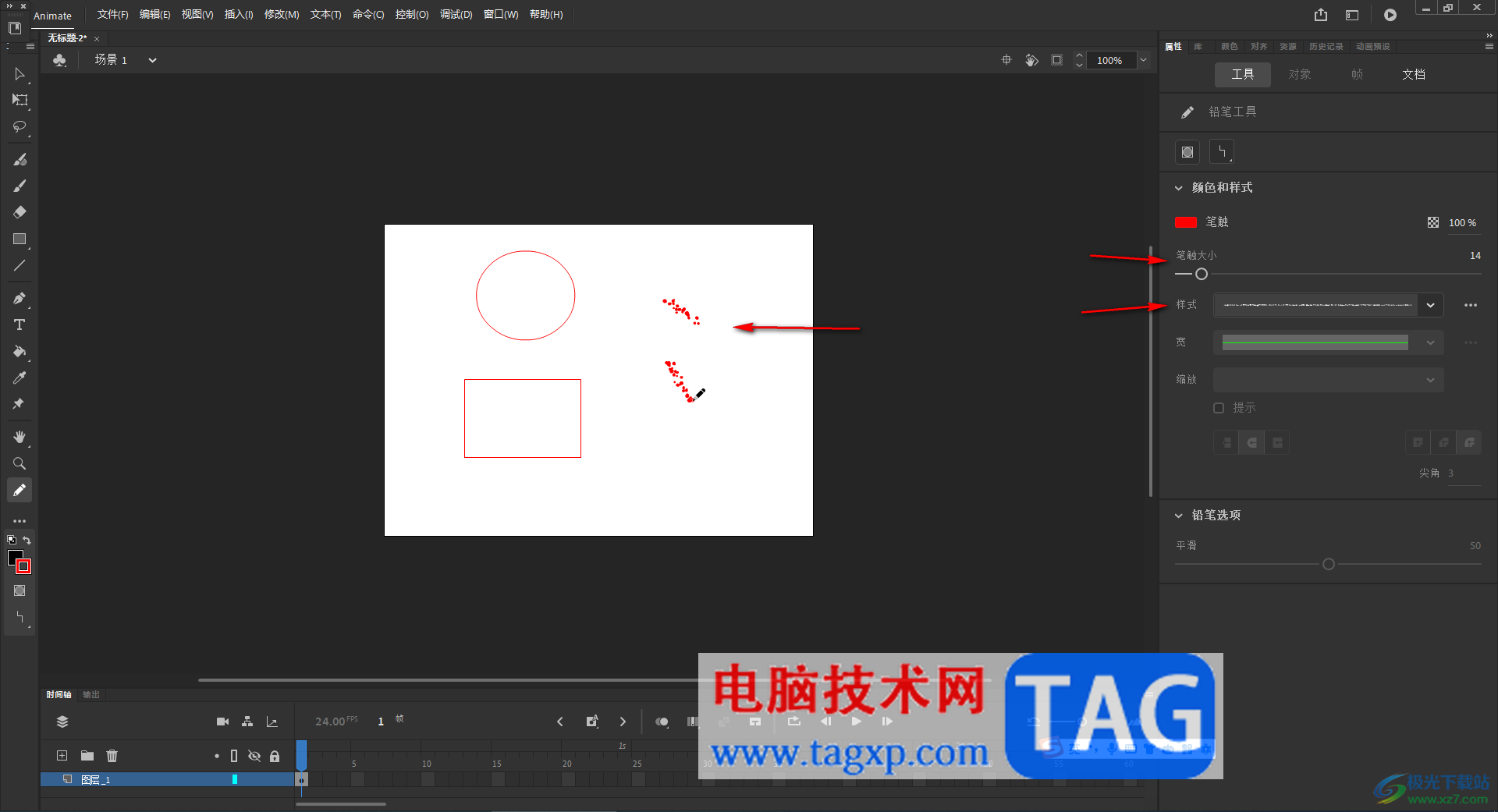Toggle onion skin in timeline
This screenshot has height=812, width=1498.
(x=662, y=722)
